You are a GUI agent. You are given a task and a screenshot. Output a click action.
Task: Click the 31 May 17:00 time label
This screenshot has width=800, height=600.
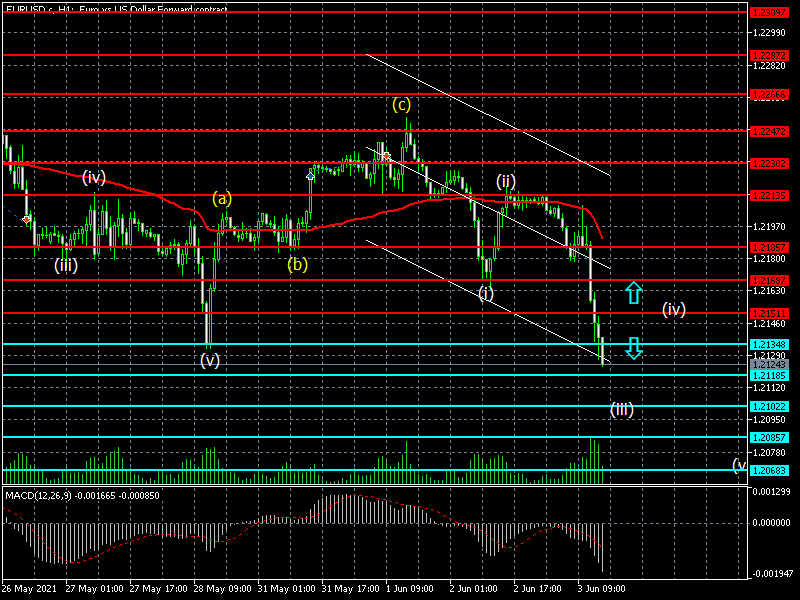click(x=351, y=589)
